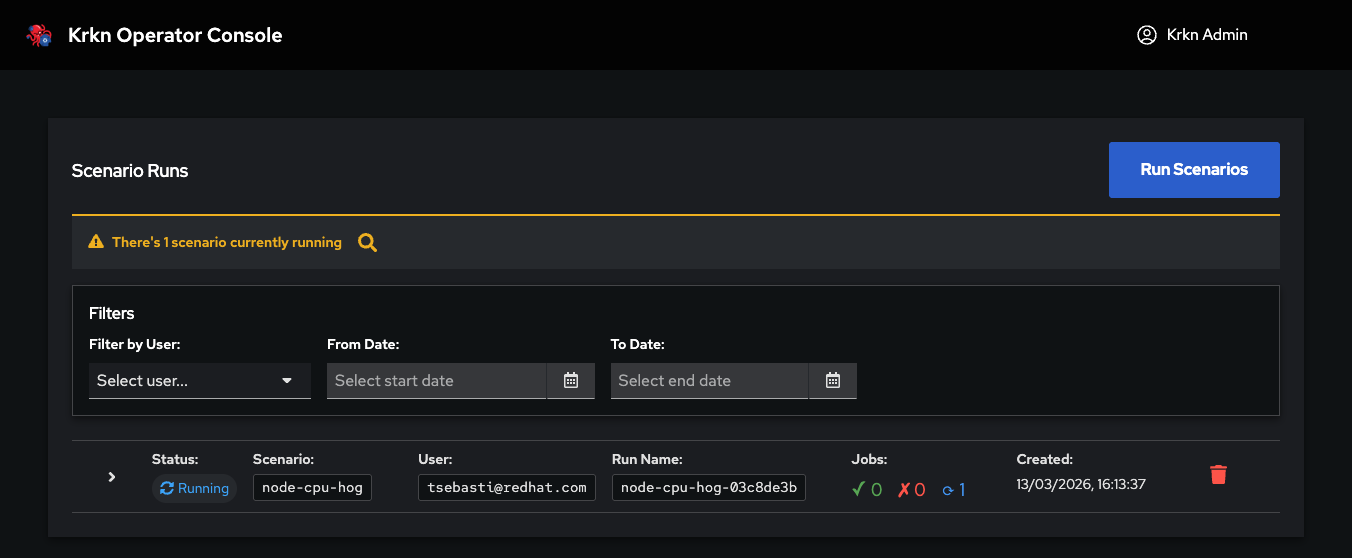Viewport: 1352px width, 558px height.
Task: Click the Scenario Runs heading
Action: pyautogui.click(x=130, y=170)
